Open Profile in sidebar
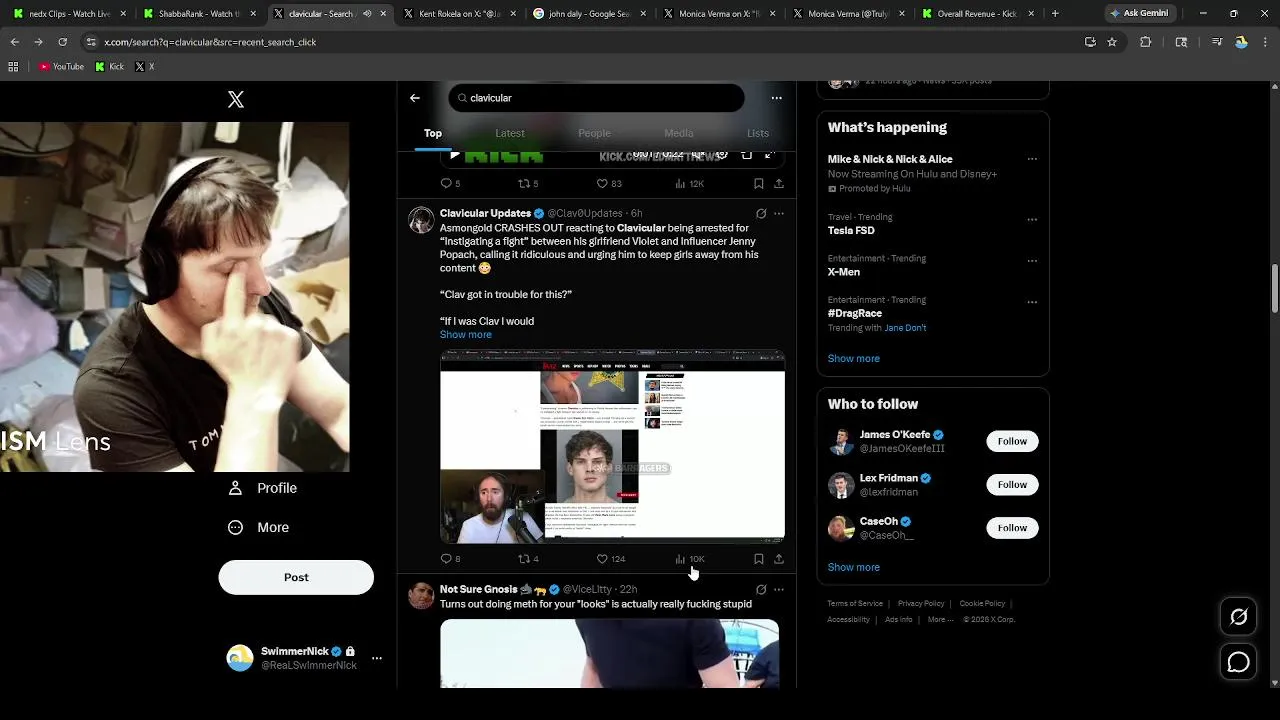The height and width of the screenshot is (720, 1280). pyautogui.click(x=263, y=488)
